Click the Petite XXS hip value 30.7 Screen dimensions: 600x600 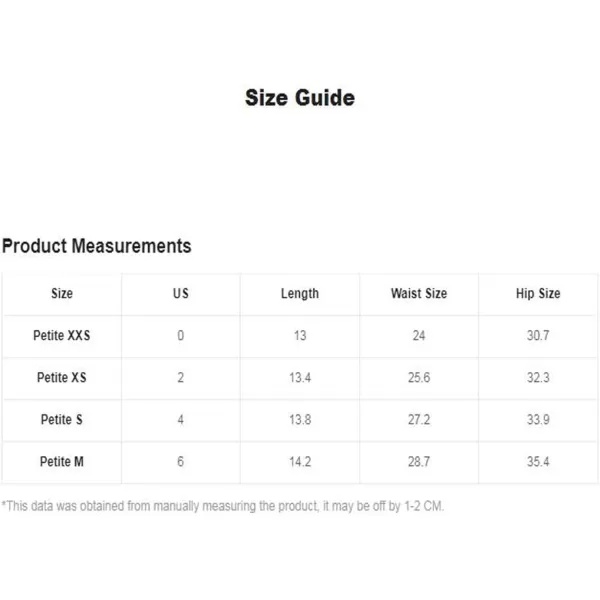[x=538, y=336]
